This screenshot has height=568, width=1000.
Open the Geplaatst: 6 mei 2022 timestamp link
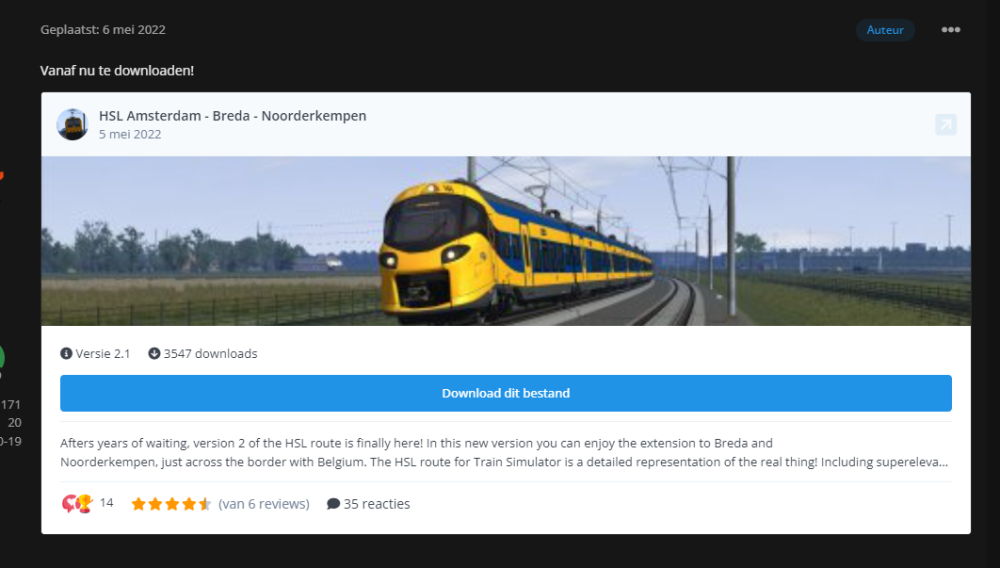[103, 29]
